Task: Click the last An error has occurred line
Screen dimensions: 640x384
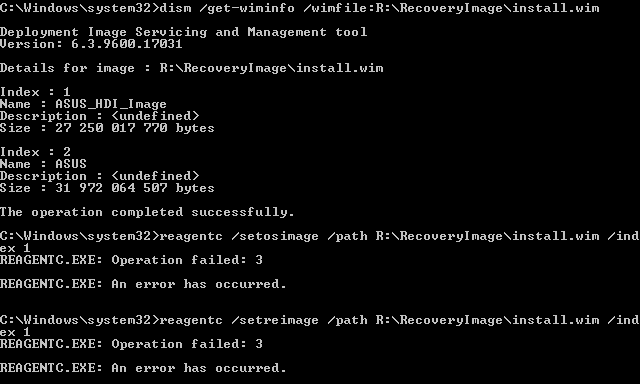Action: pyautogui.click(x=143, y=368)
